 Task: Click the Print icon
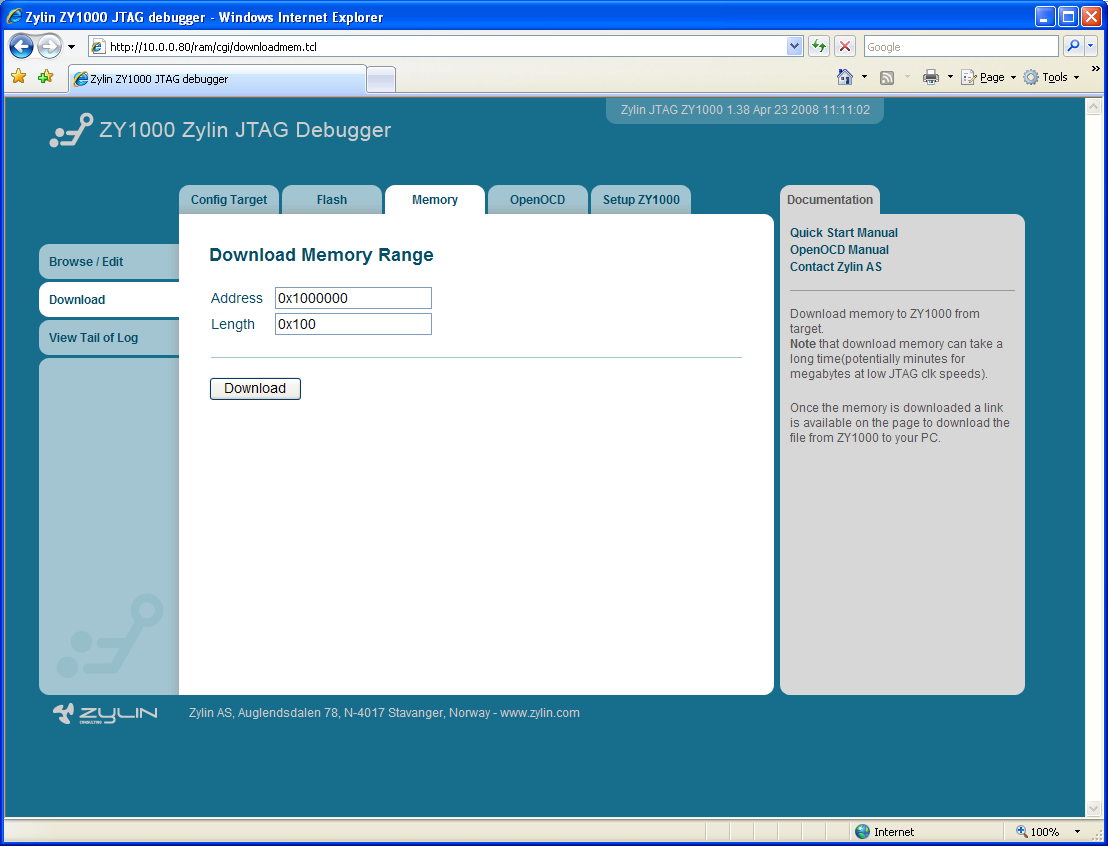coord(931,77)
